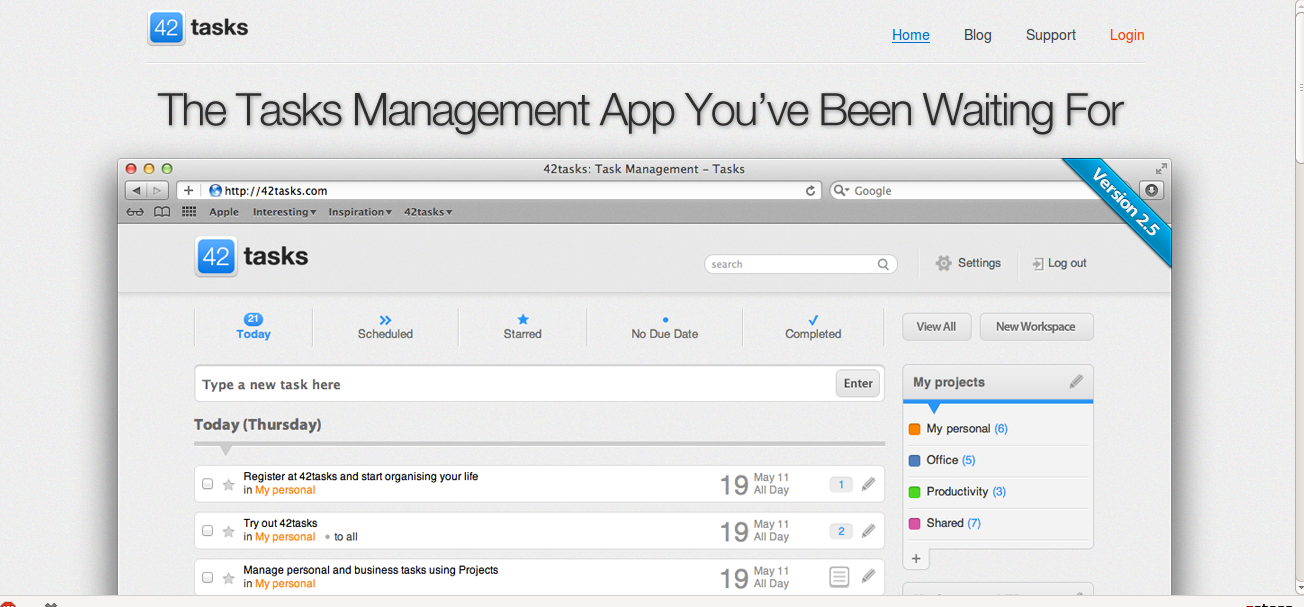
Task: Click the Enter button to add the task
Action: tap(858, 383)
